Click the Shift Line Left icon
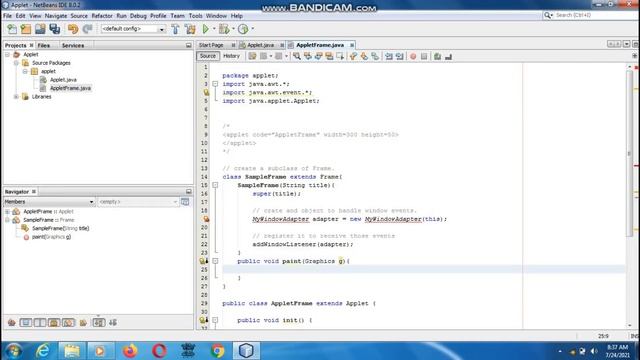 (389, 56)
